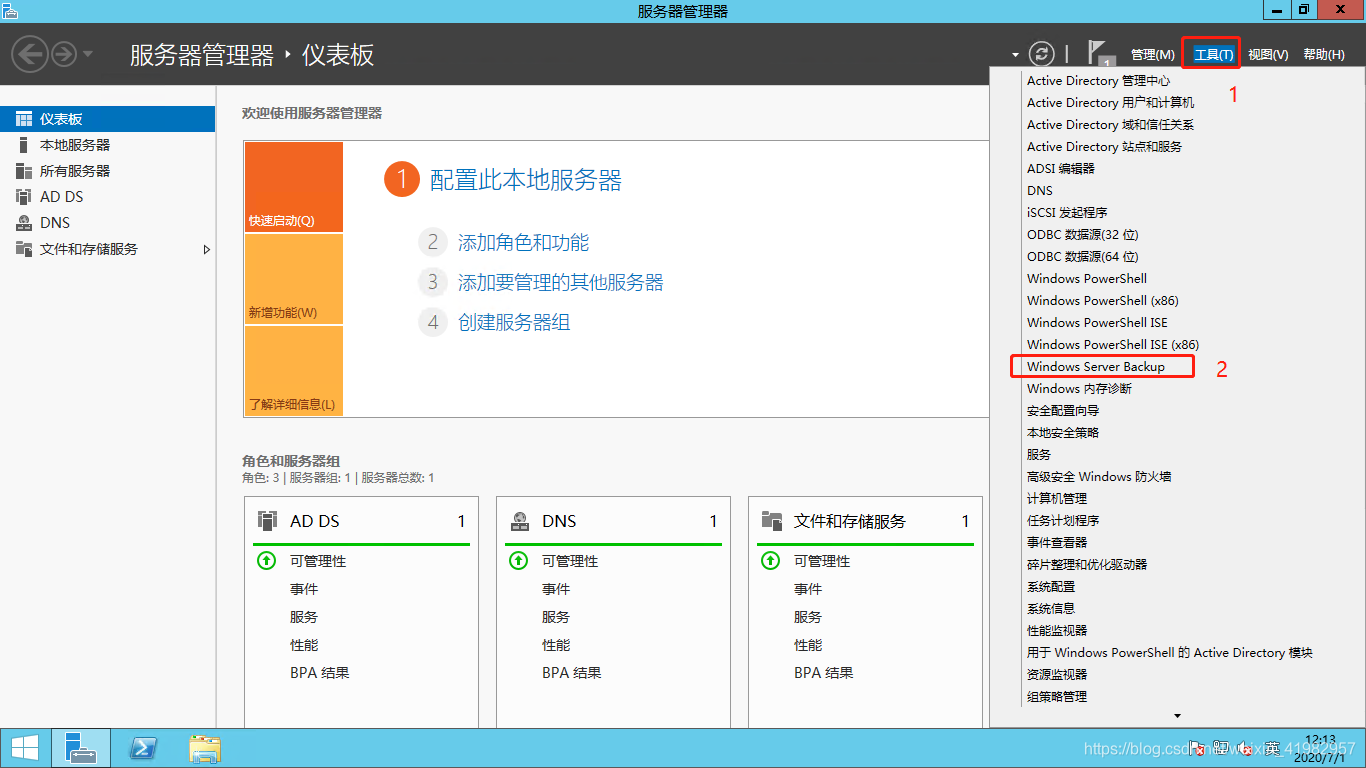Image resolution: width=1366 pixels, height=768 pixels.
Task: Click the DNS sidebar icon
Action: point(24,223)
